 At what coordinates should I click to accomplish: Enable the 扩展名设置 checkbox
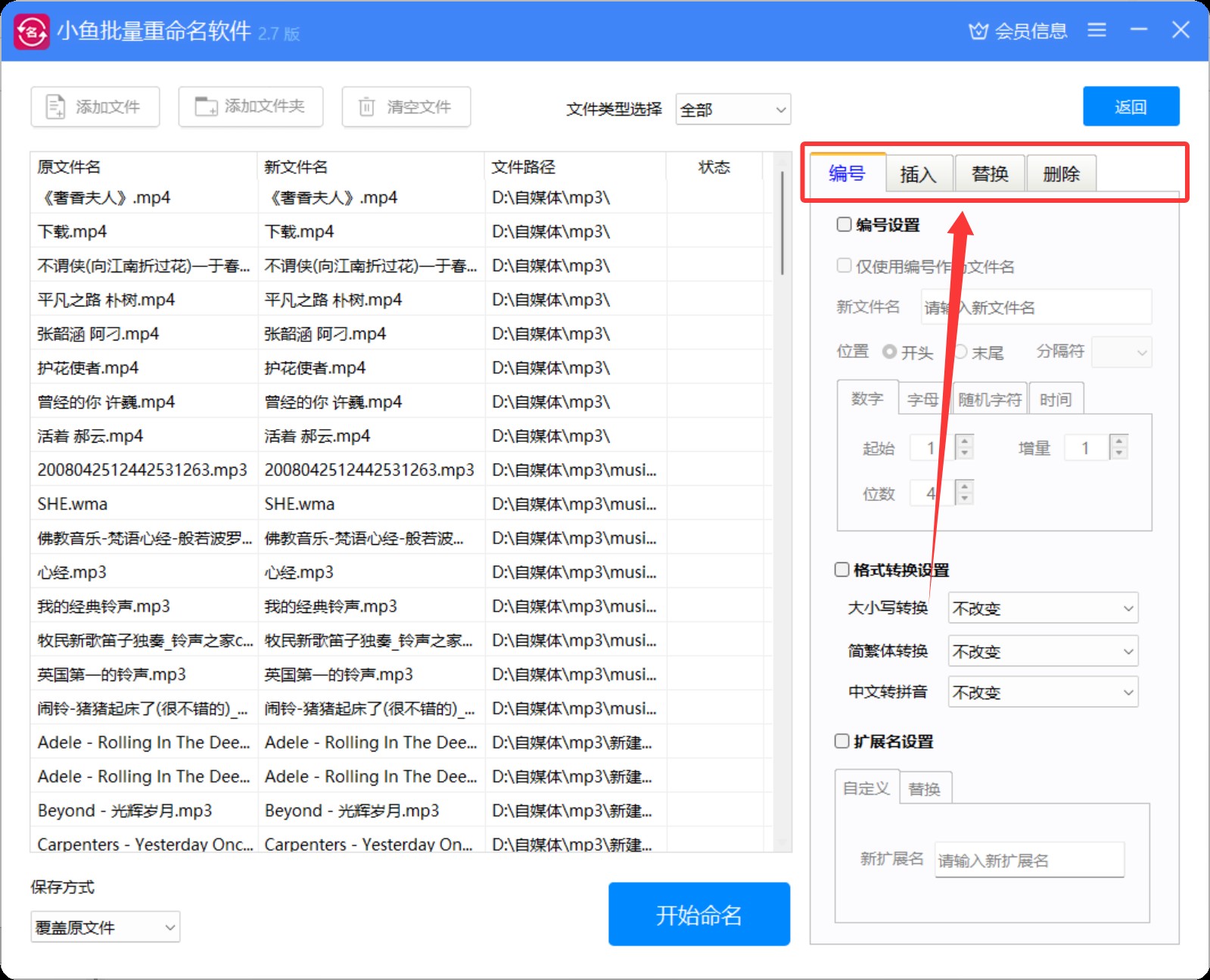click(x=841, y=742)
